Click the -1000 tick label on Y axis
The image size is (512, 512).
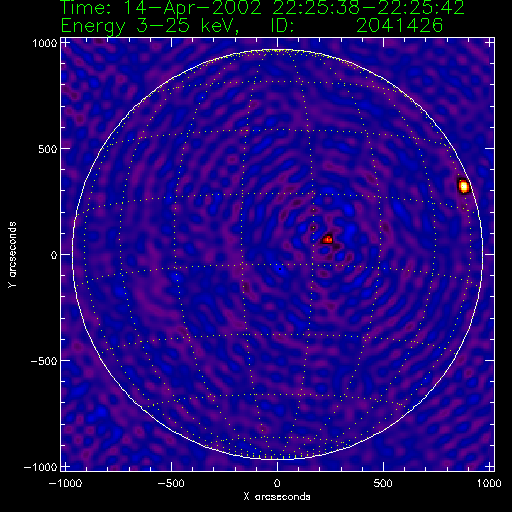(41, 467)
